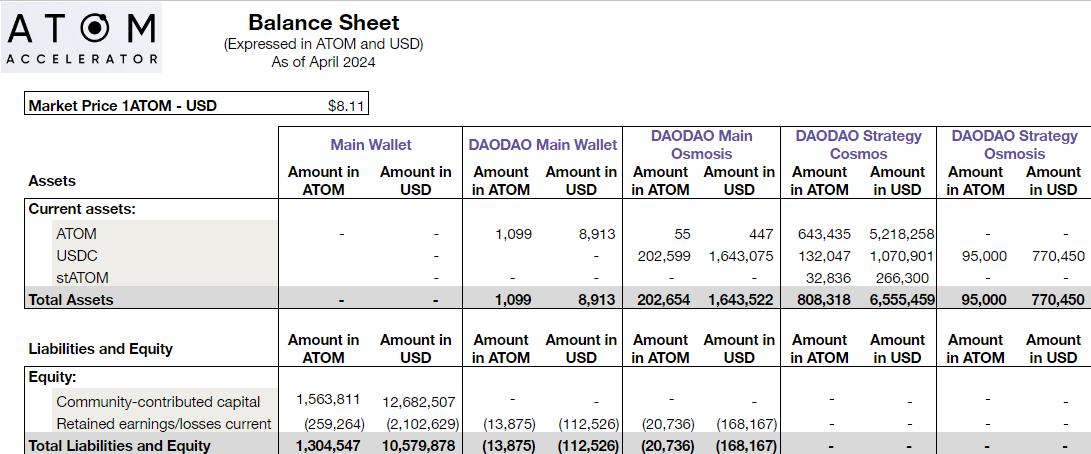Screen dimensions: 1091x454
Task: Select the Retained earnings/losses current label
Action: 163,423
